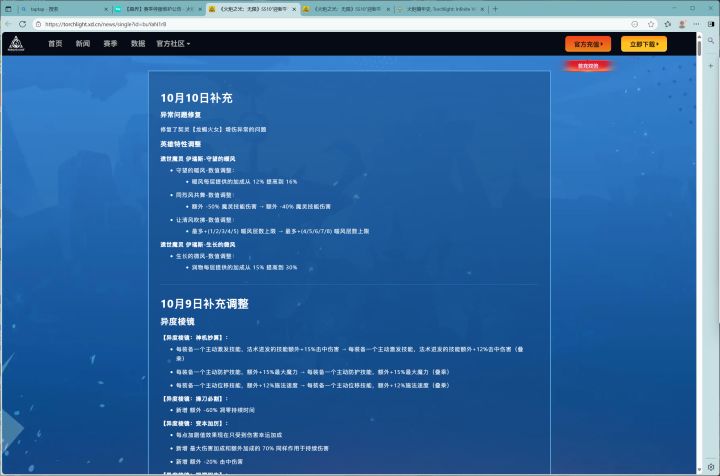Close the active 火炬之光 third tab

294,9
